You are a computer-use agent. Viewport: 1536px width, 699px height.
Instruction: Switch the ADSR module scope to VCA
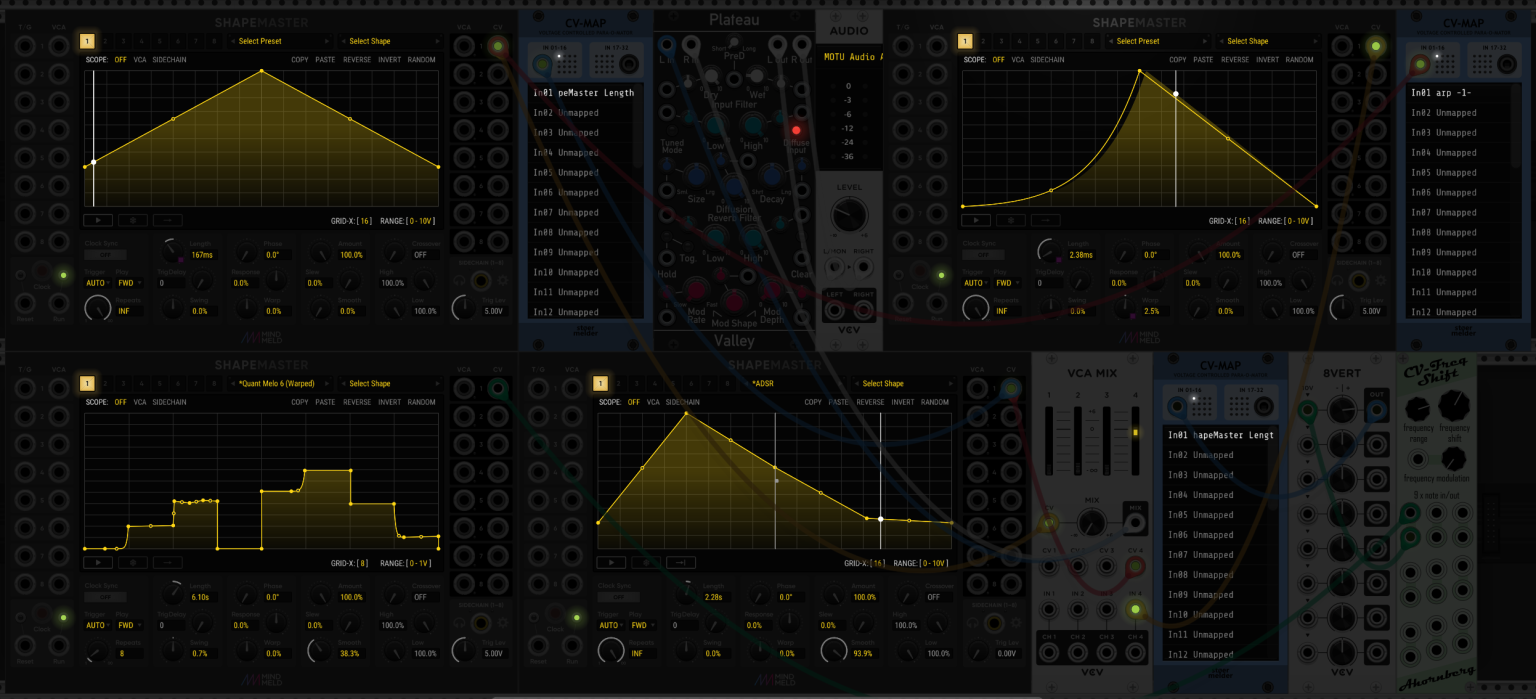653,402
